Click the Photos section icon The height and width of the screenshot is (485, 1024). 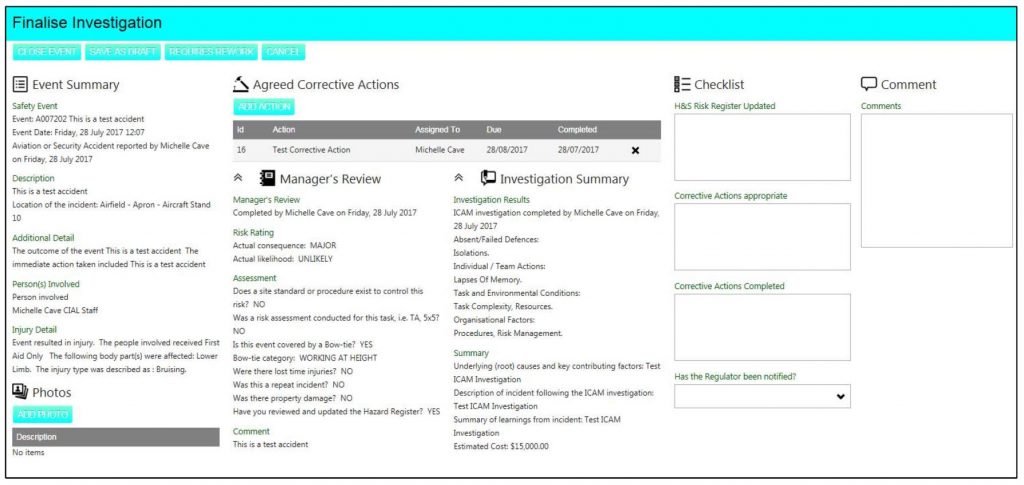tap(20, 392)
